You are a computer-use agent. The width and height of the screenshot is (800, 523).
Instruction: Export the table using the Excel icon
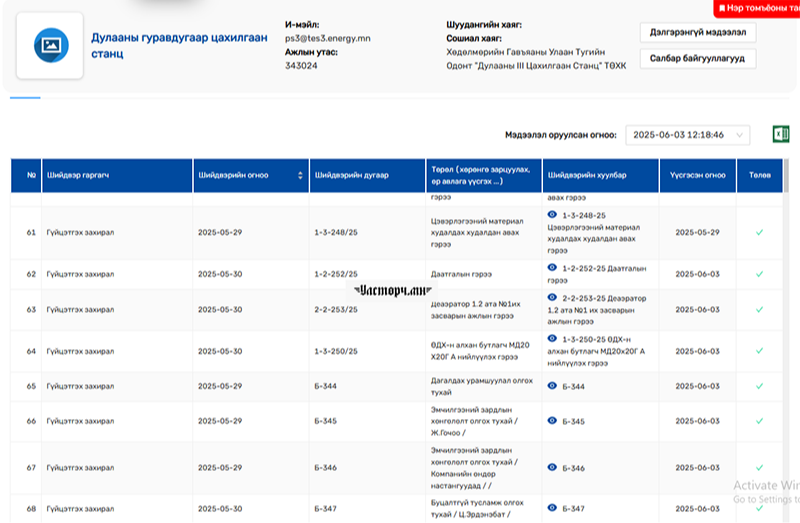(781, 134)
